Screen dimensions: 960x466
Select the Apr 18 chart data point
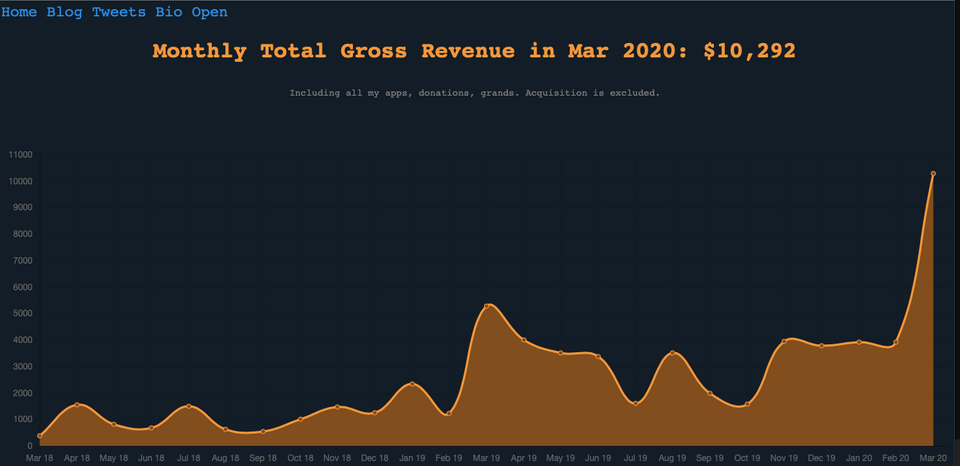77,405
